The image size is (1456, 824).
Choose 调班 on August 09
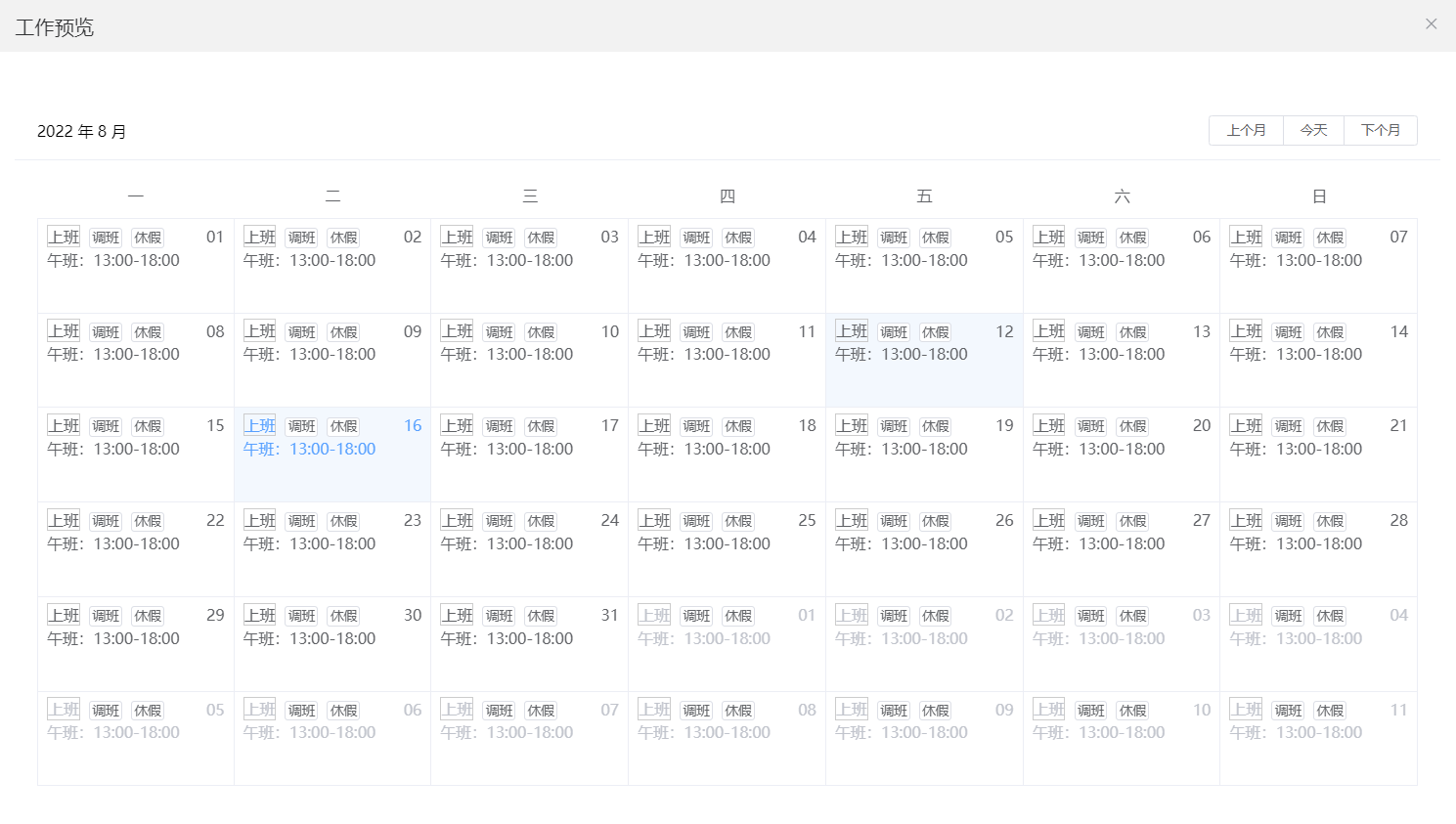(301, 332)
